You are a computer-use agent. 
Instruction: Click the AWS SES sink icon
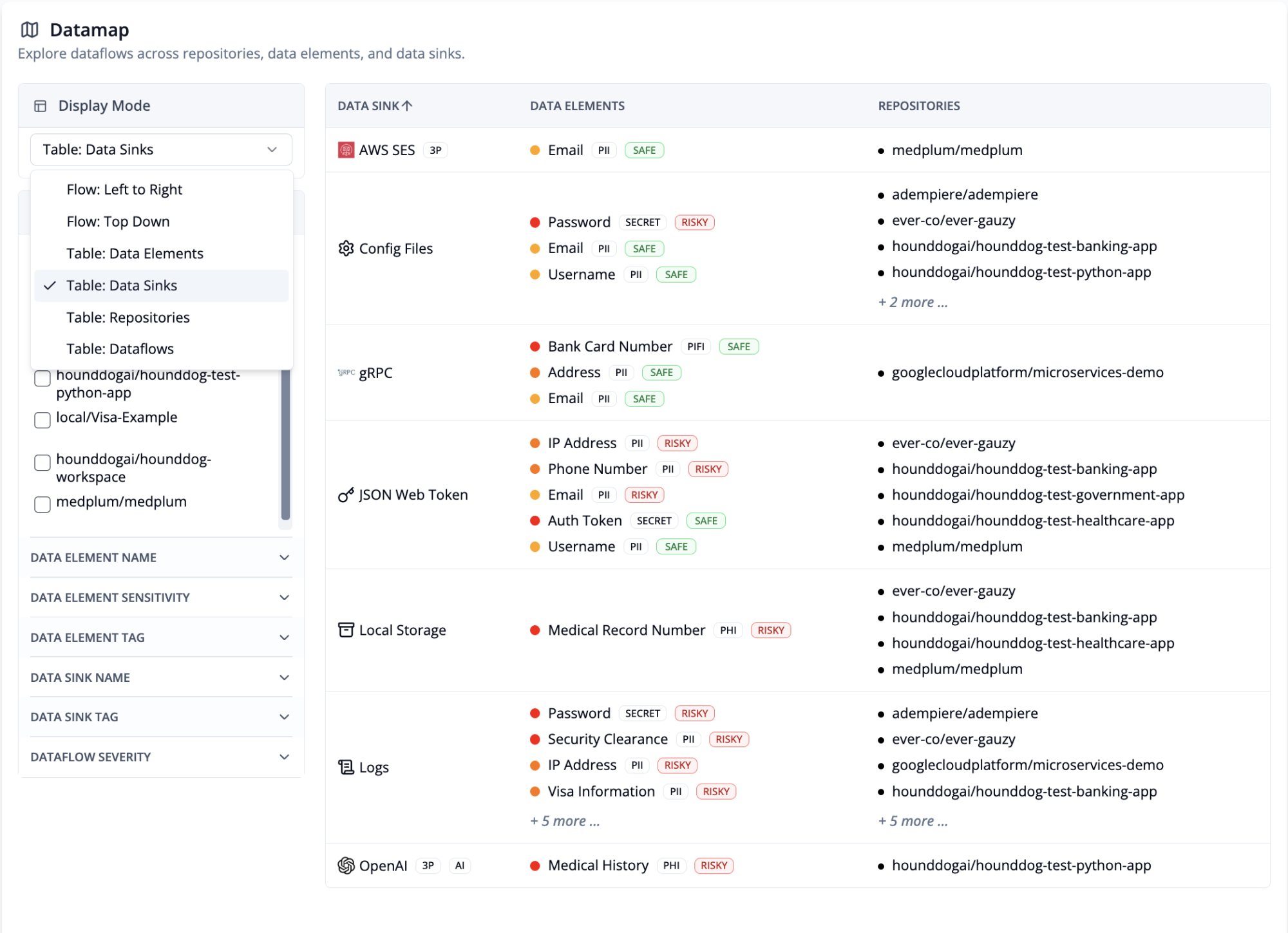346,150
